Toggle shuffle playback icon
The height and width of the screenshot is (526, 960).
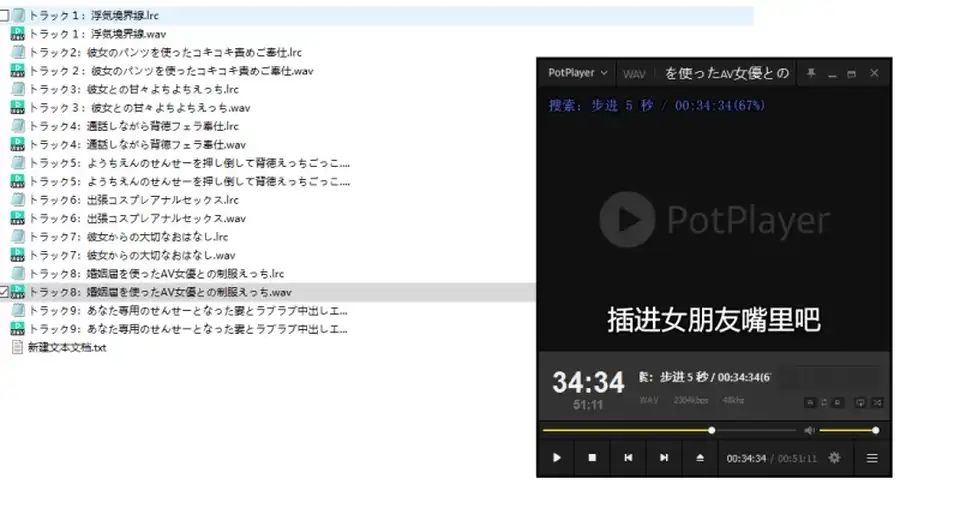tap(877, 403)
